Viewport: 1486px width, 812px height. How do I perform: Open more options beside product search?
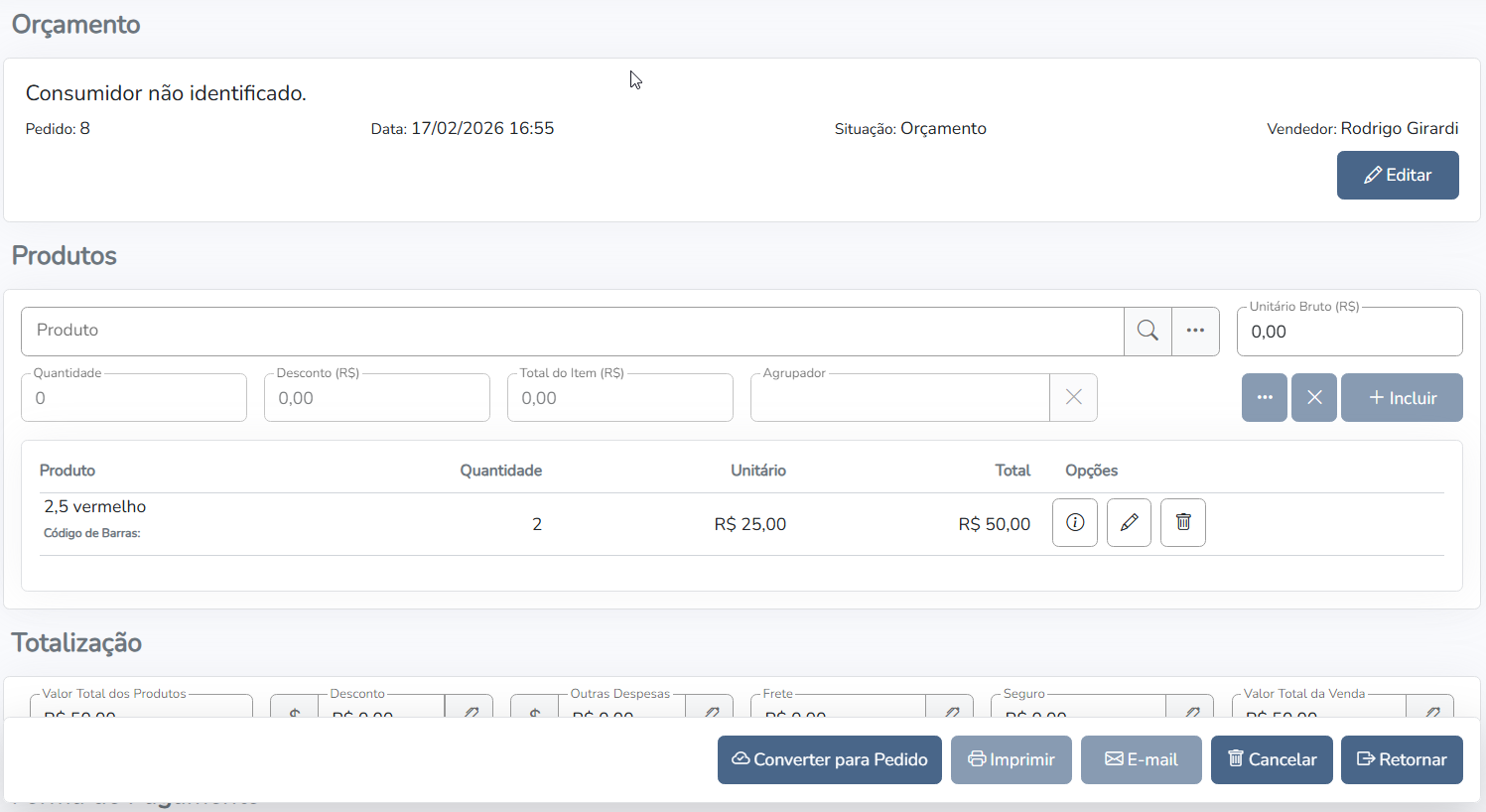point(1195,331)
